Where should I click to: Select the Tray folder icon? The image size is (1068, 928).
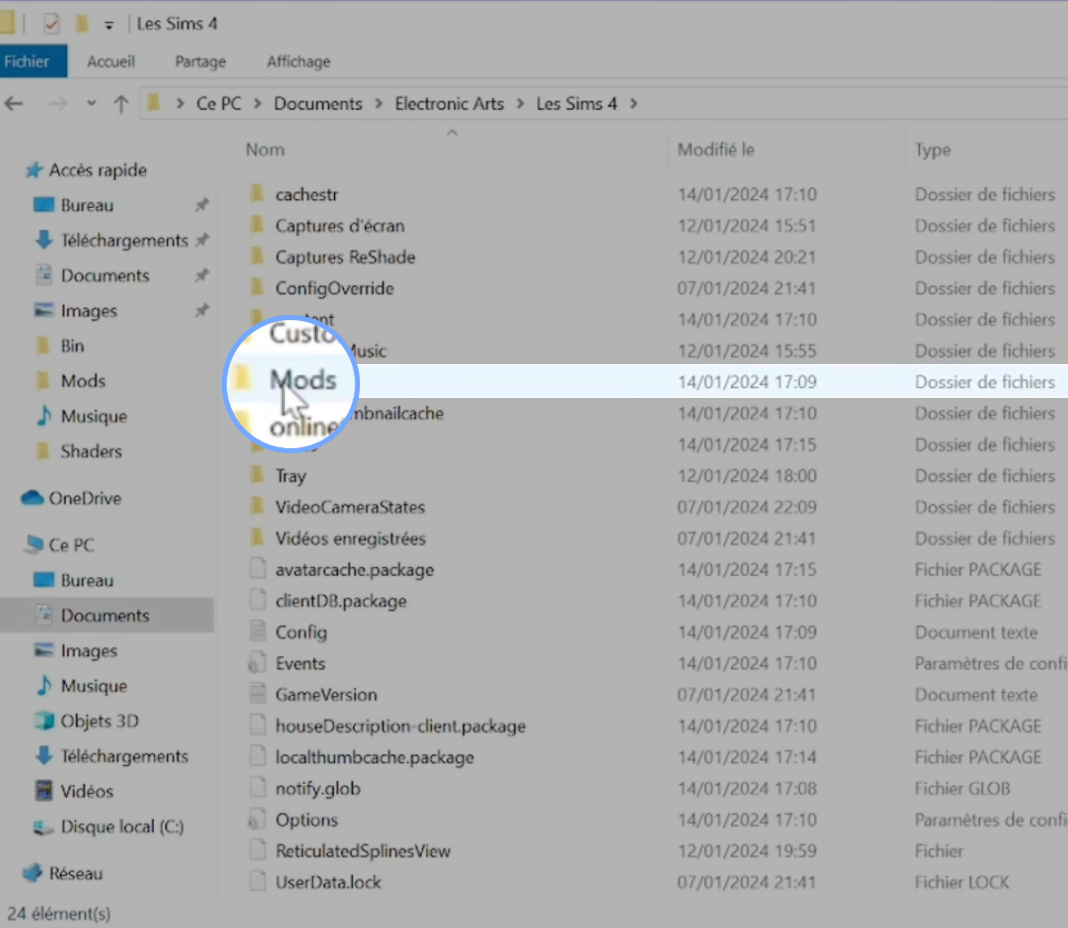[x=257, y=475]
